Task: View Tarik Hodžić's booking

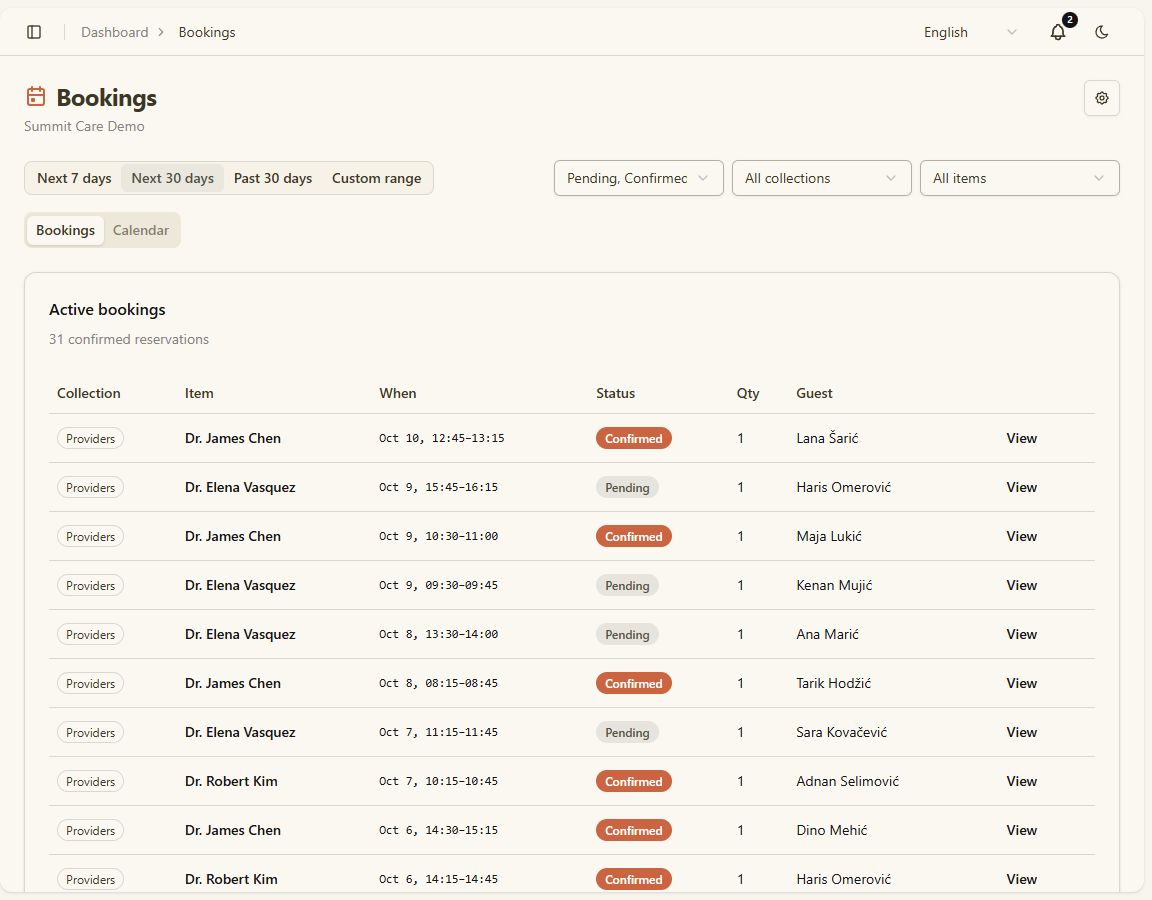Action: [x=1021, y=683]
